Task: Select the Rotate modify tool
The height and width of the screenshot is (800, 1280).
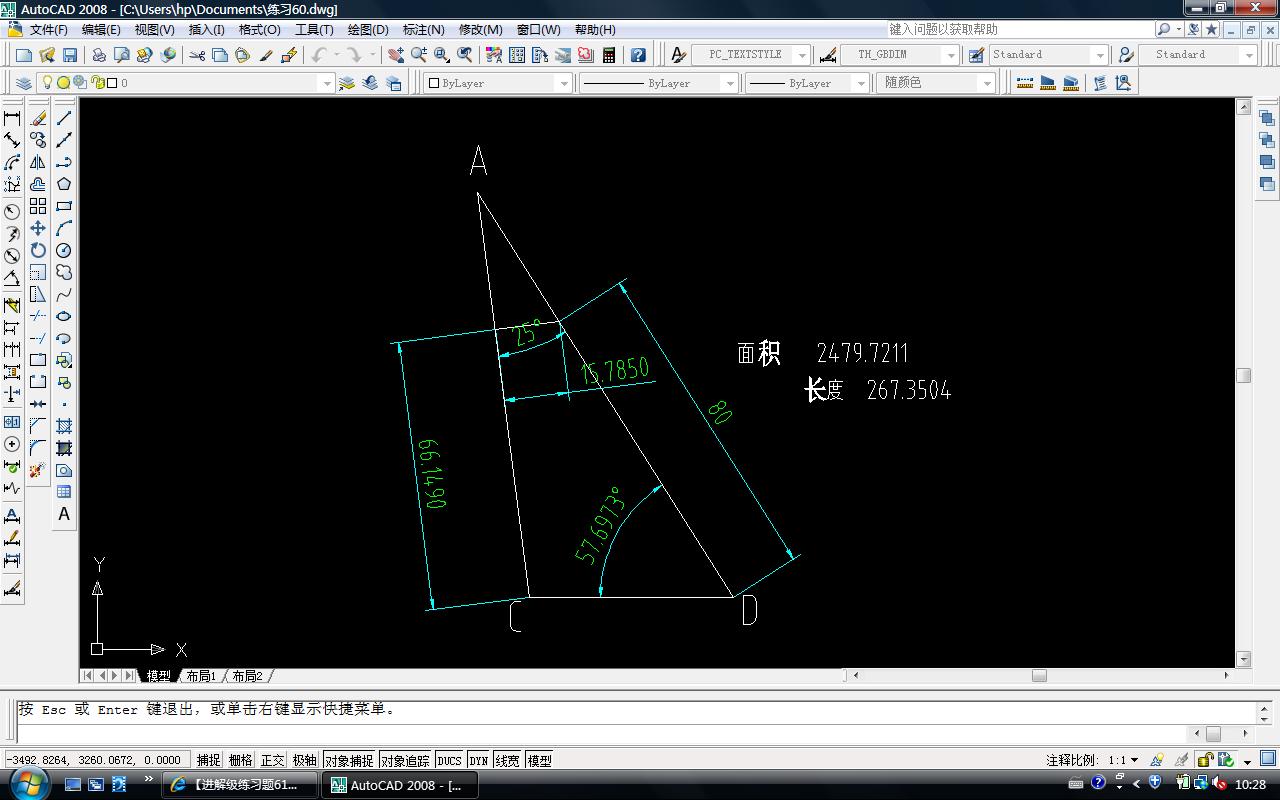Action: pos(38,250)
